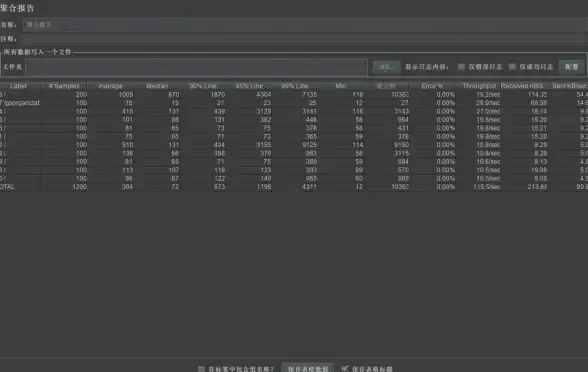The image size is (588, 372).
Task: Click the Throughput column header
Action: (x=479, y=86)
